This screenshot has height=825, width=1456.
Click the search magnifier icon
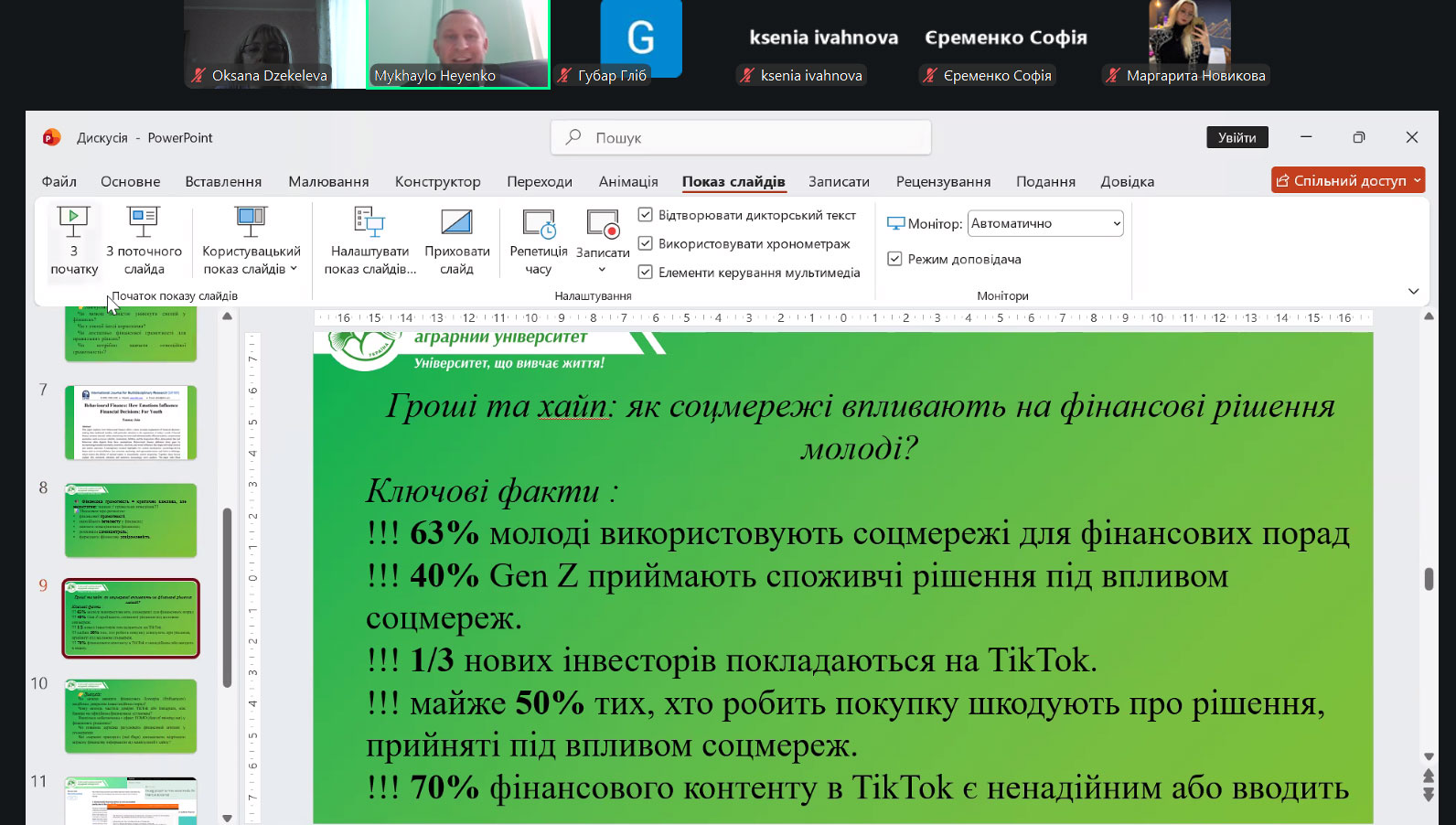573,137
